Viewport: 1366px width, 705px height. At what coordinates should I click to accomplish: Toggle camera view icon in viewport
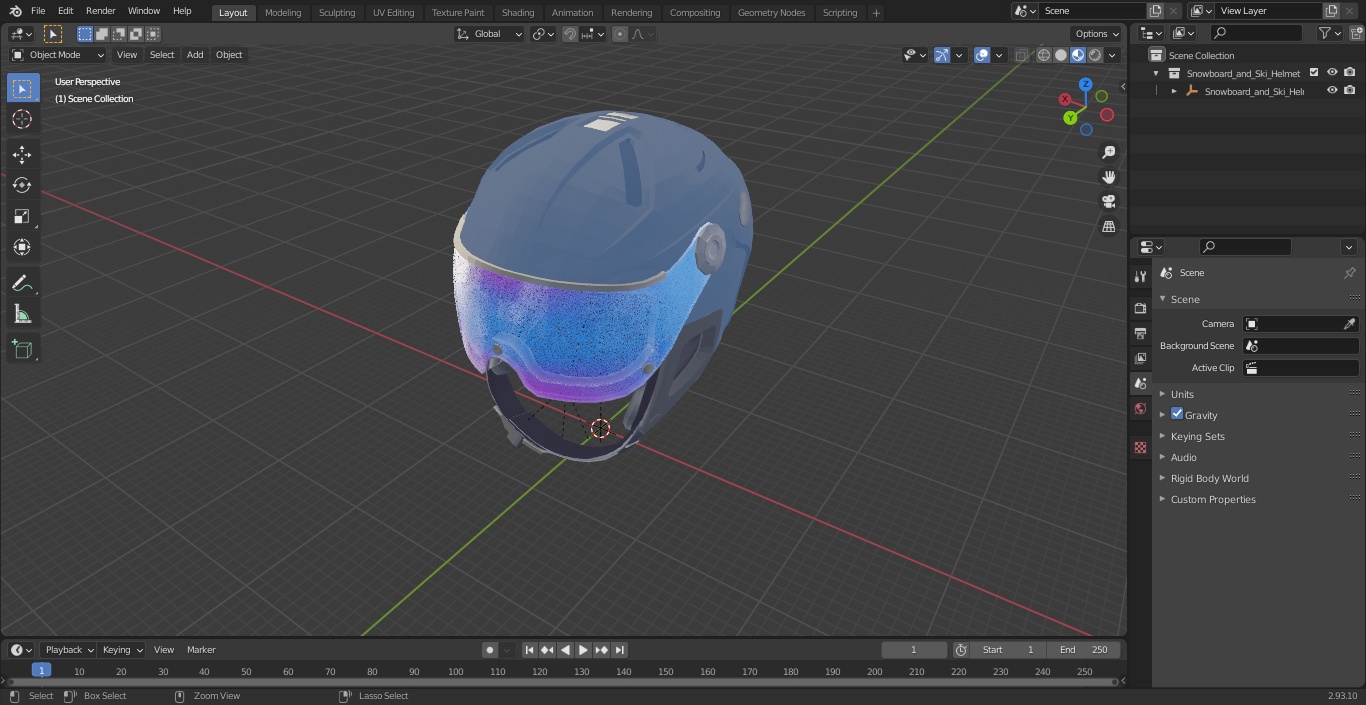(1108, 201)
